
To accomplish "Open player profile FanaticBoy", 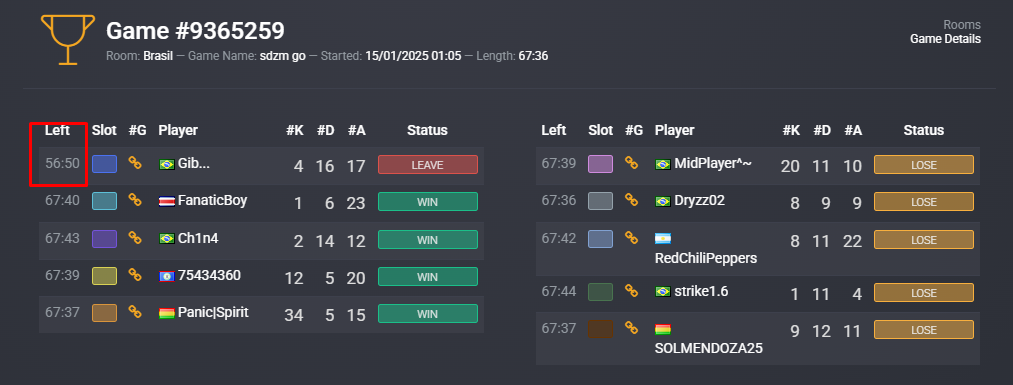I will tap(213, 200).
